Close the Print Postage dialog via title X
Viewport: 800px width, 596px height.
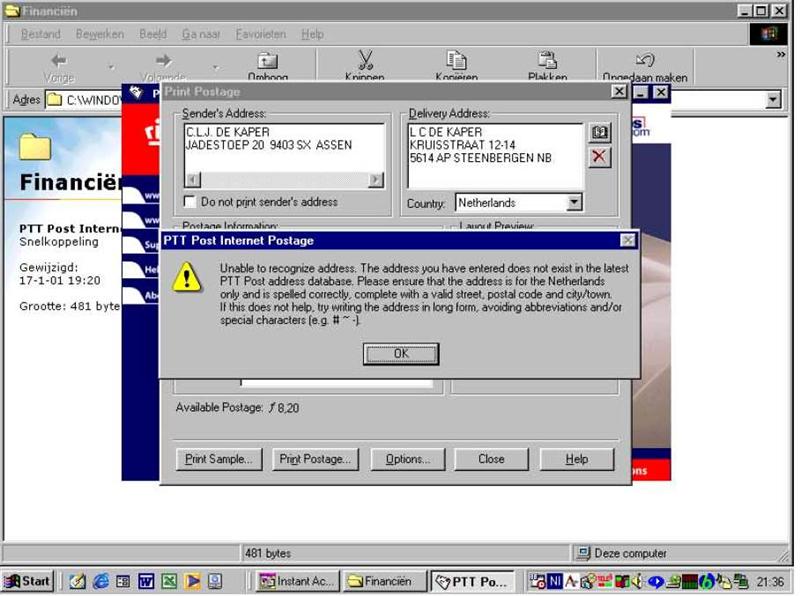click(x=619, y=91)
